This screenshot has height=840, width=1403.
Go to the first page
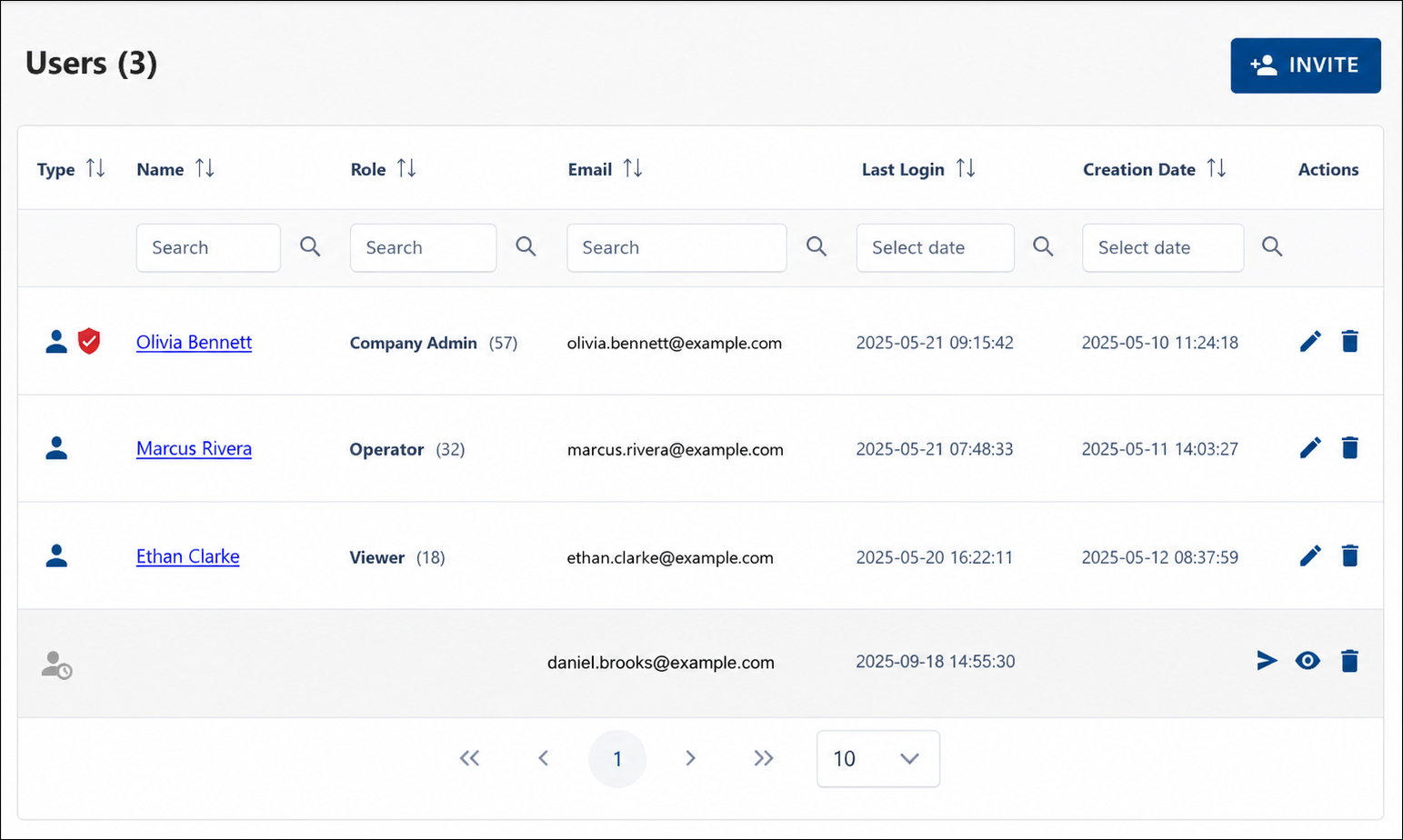(469, 758)
